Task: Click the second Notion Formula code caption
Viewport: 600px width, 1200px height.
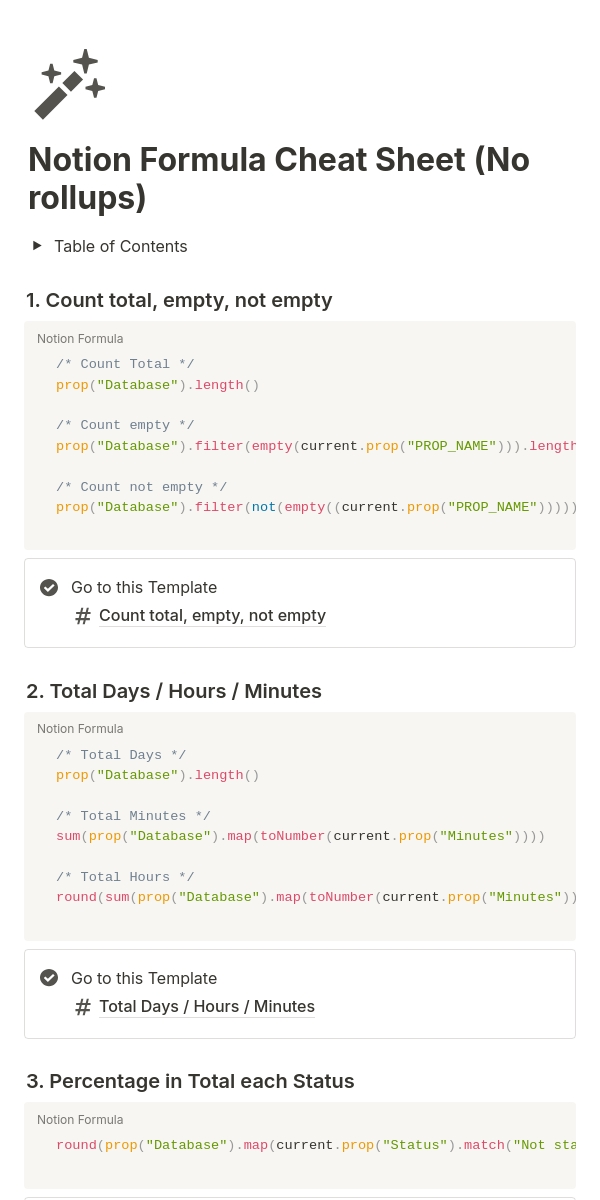Action: [x=80, y=729]
